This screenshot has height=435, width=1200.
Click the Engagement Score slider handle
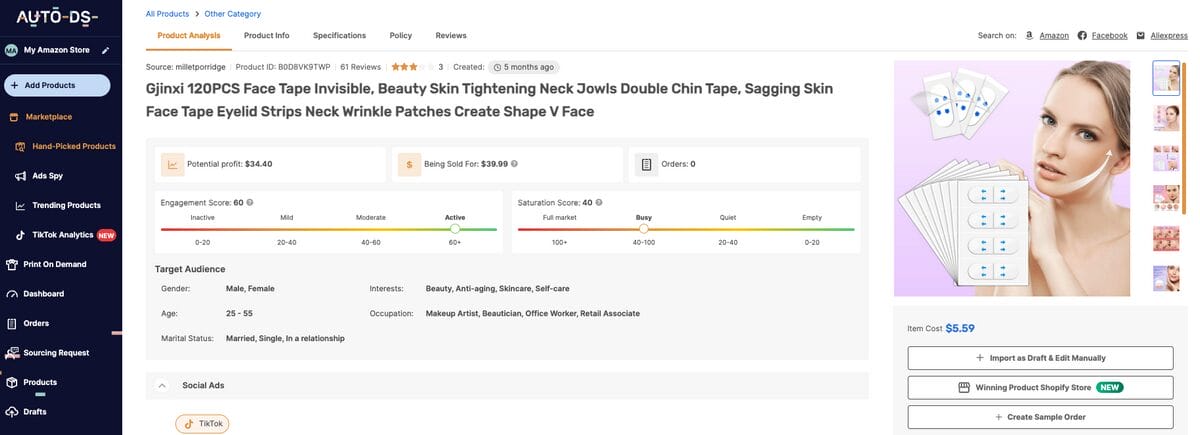point(456,229)
